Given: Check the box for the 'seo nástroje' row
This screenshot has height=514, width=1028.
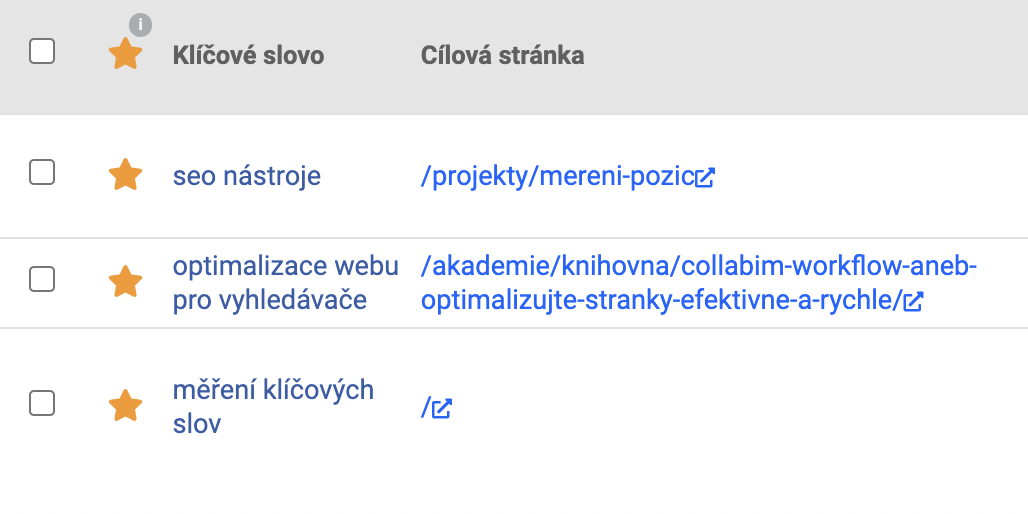Looking at the screenshot, I should pos(42,173).
